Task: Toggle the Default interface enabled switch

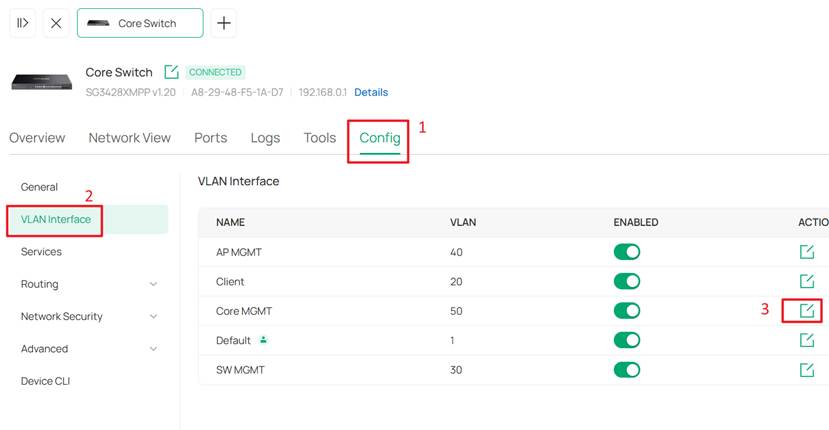Action: 627,340
